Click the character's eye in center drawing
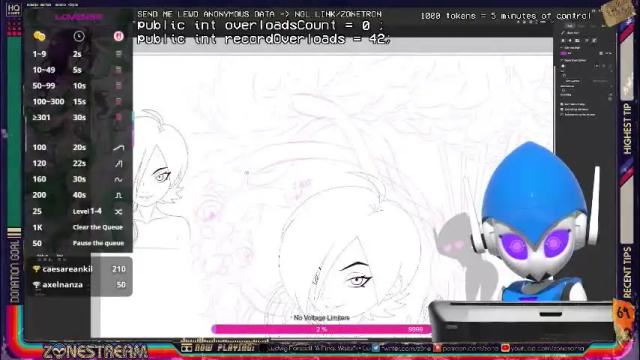 pyautogui.click(x=359, y=281)
